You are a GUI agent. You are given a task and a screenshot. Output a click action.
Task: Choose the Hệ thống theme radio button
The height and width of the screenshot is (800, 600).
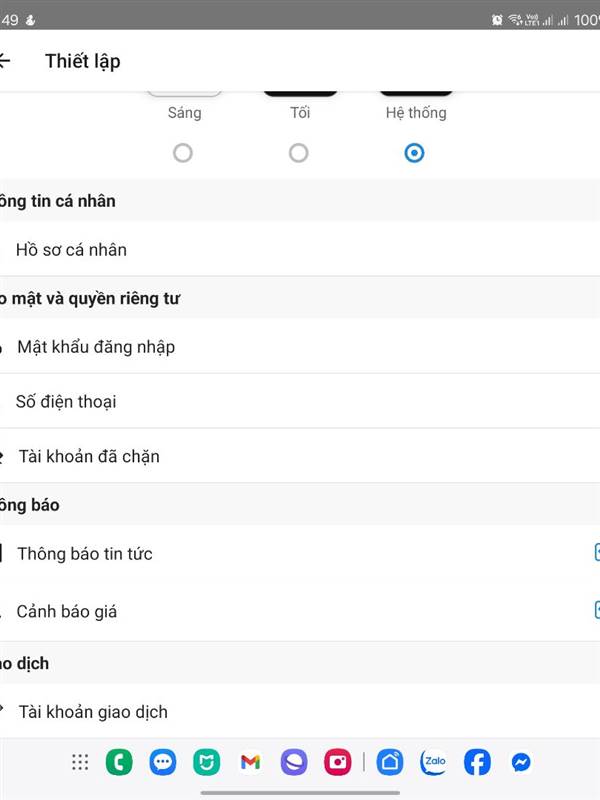click(414, 153)
